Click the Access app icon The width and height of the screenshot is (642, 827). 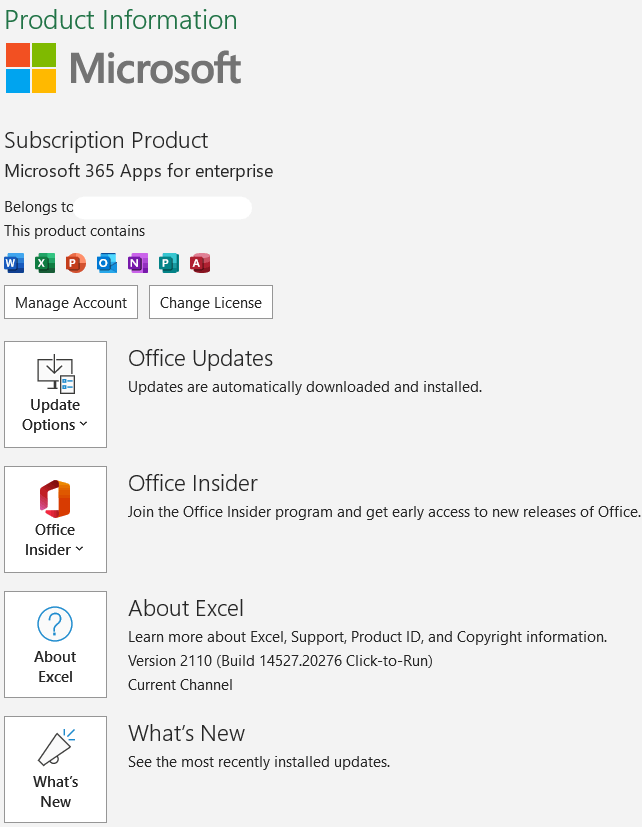click(x=200, y=263)
